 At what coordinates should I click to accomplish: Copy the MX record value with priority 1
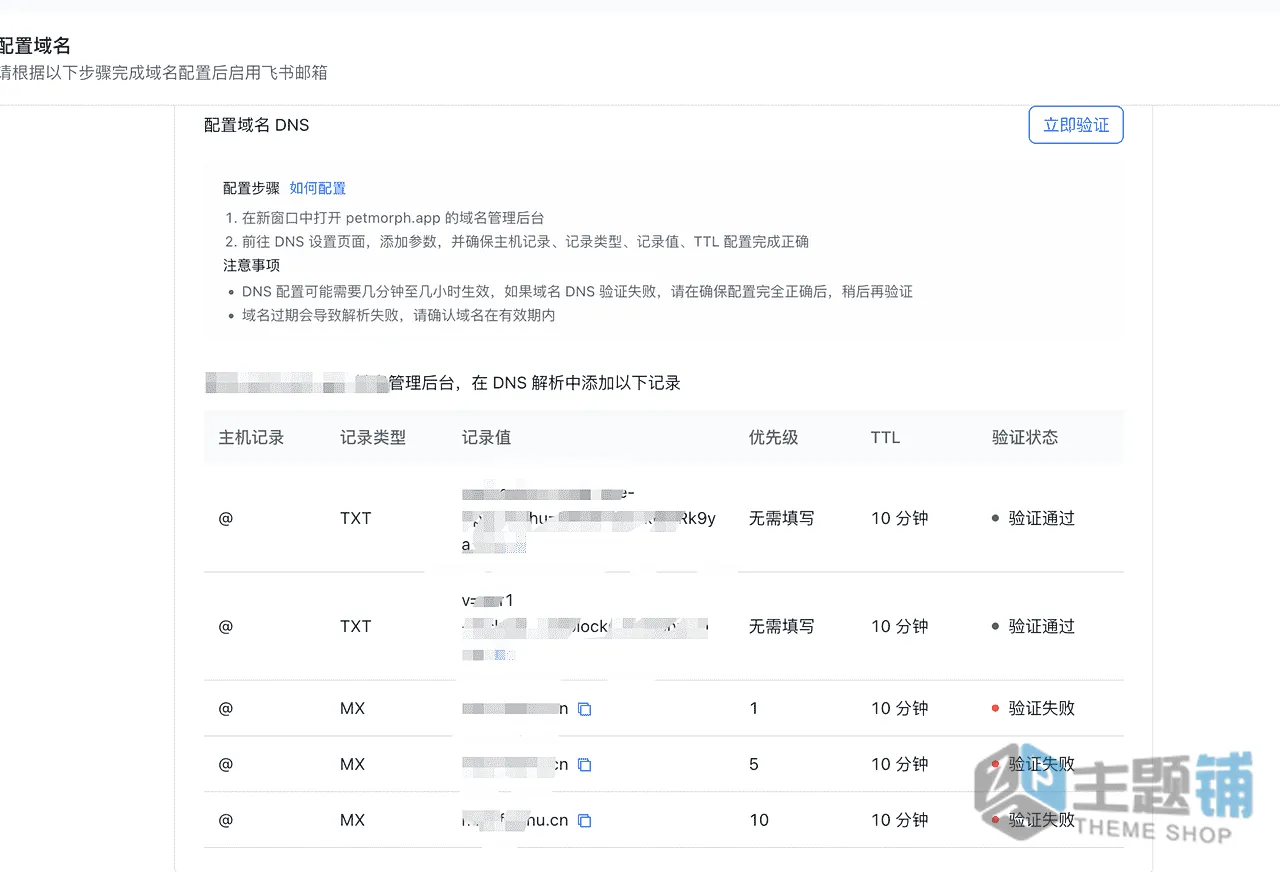point(585,709)
